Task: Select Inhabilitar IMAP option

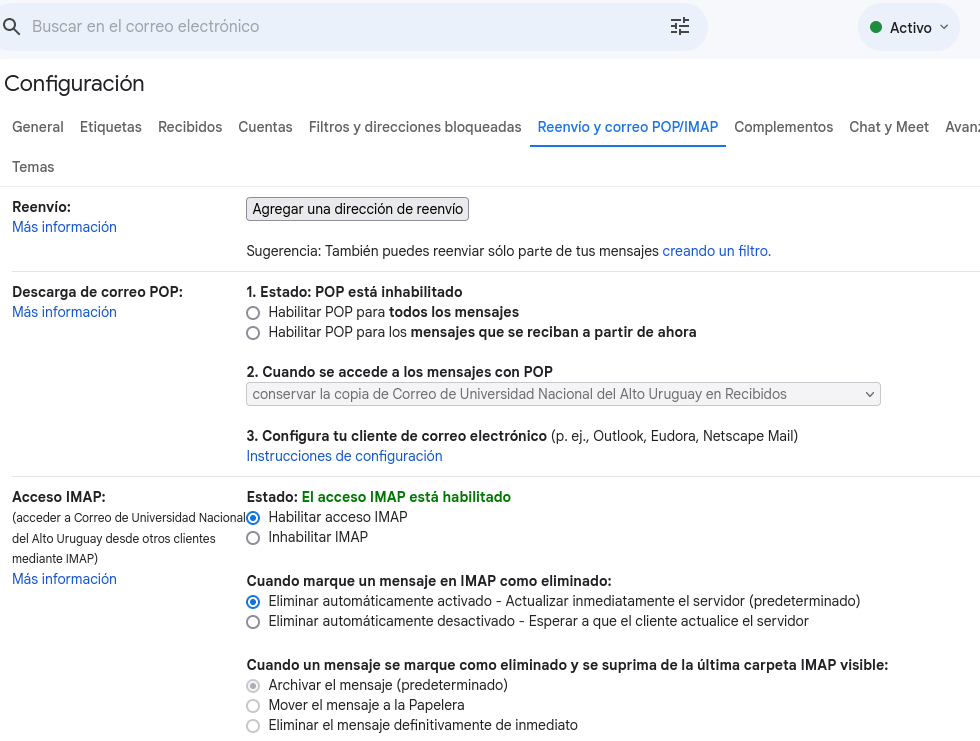Action: tap(253, 538)
